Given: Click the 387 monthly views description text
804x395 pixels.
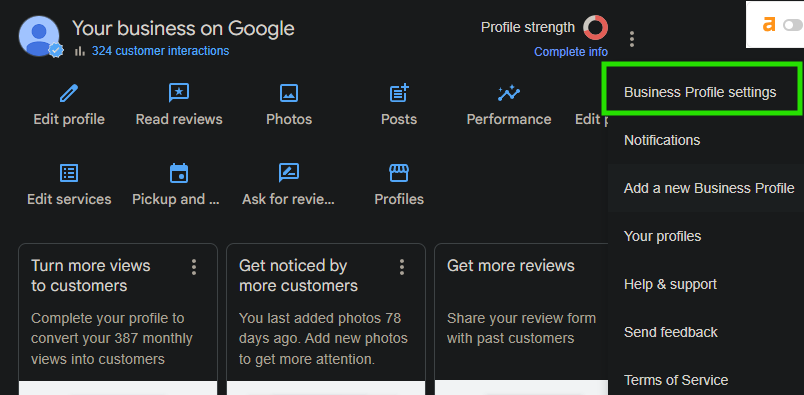Looking at the screenshot, I should coord(112,339).
